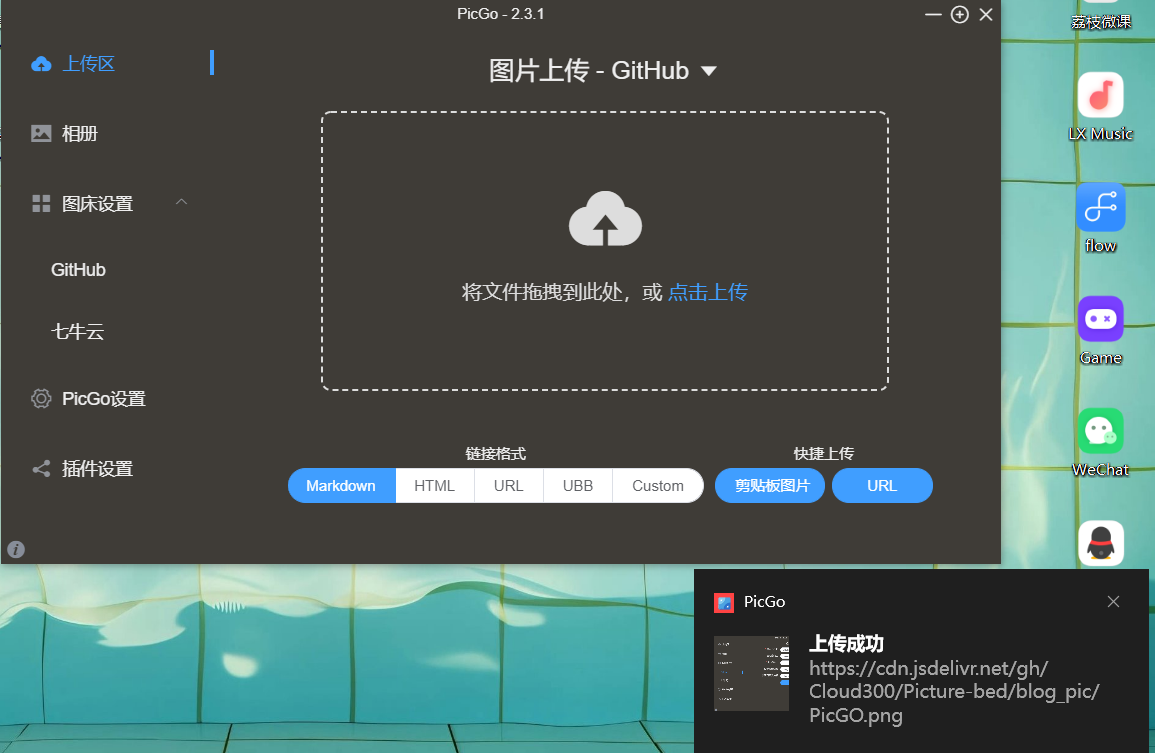
Task: Close the PicGo window
Action: tap(986, 15)
